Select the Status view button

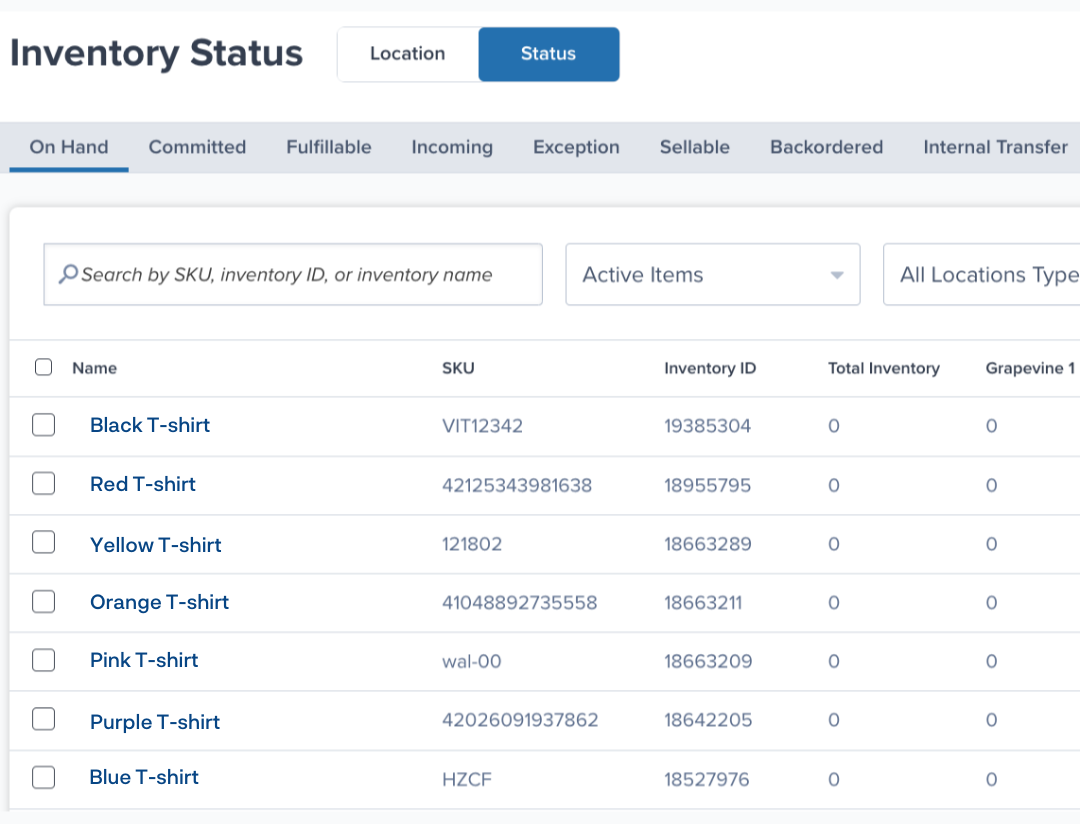click(548, 54)
